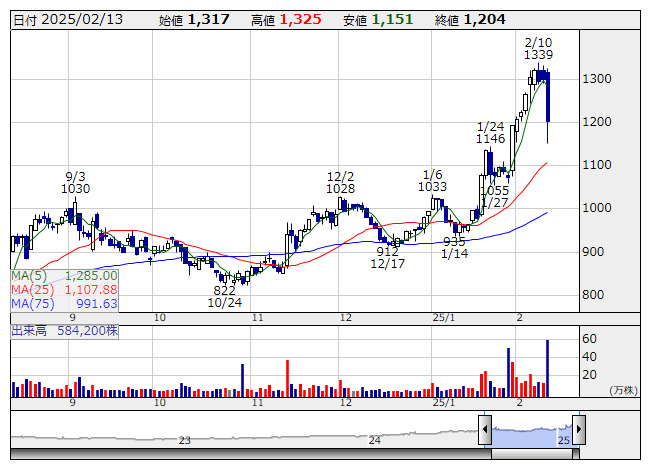Click the 24 year label in navigator
Image resolution: width=653 pixels, height=470 pixels.
pyautogui.click(x=374, y=440)
